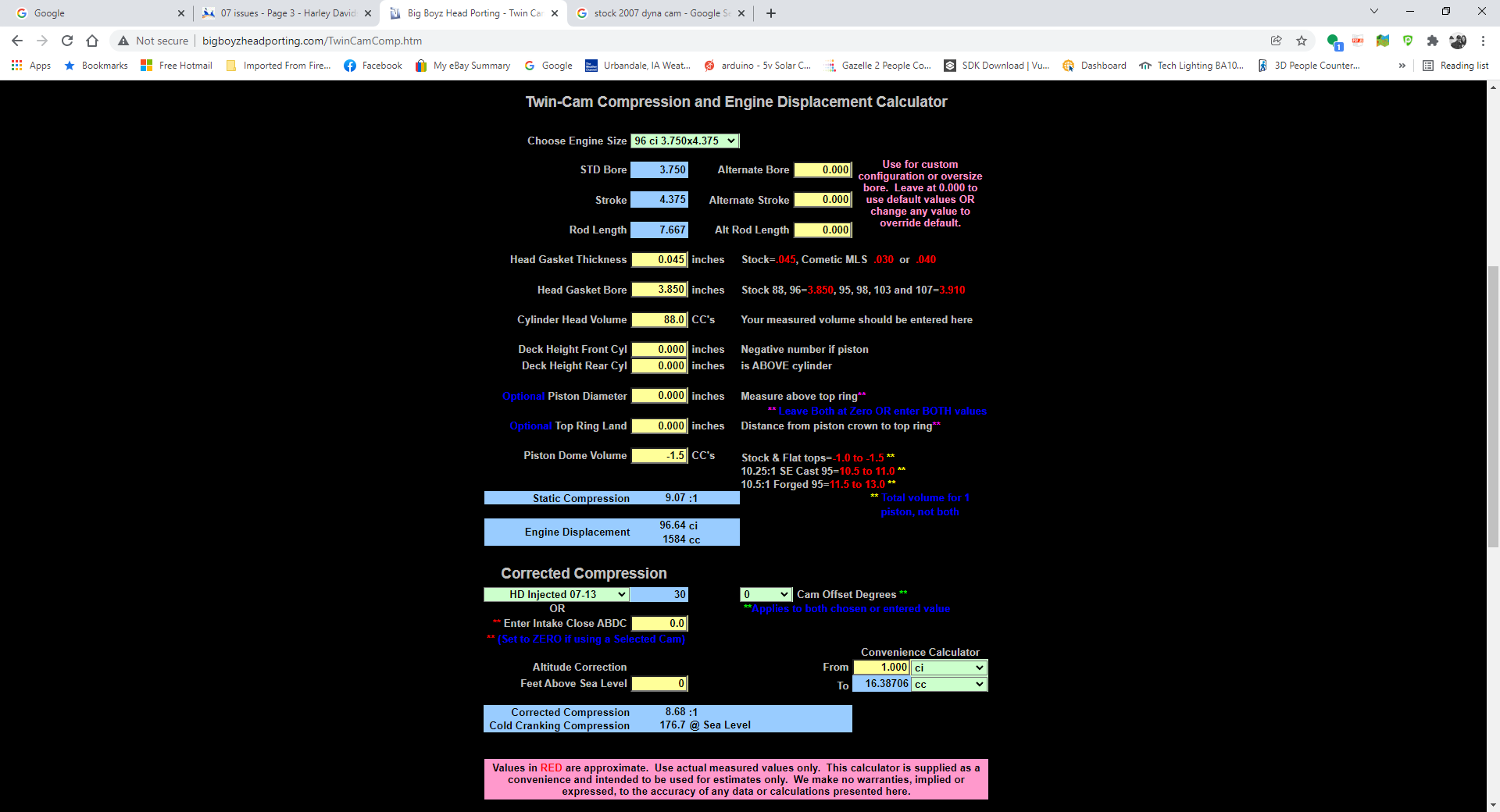This screenshot has height=812, width=1500.
Task: Expand the Cam Offset Degrees dropdown
Action: (766, 595)
